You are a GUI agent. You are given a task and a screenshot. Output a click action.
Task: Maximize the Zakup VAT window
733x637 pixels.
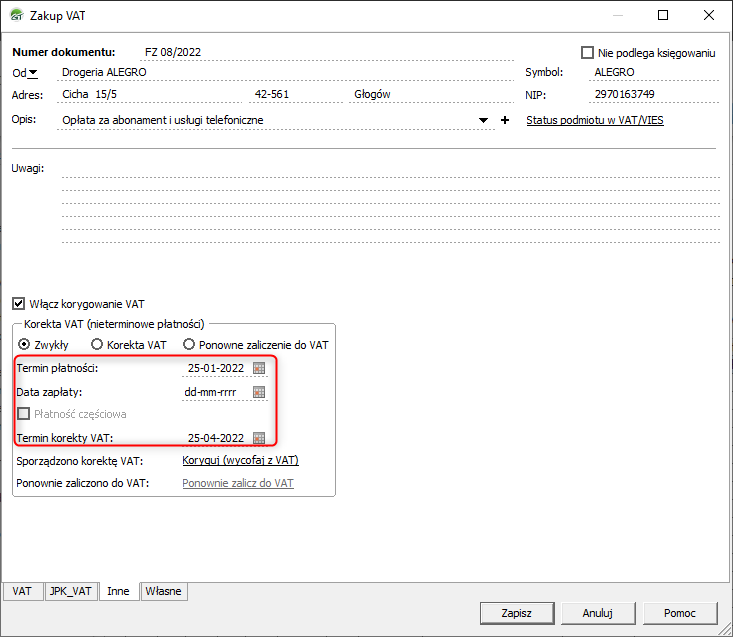point(663,15)
